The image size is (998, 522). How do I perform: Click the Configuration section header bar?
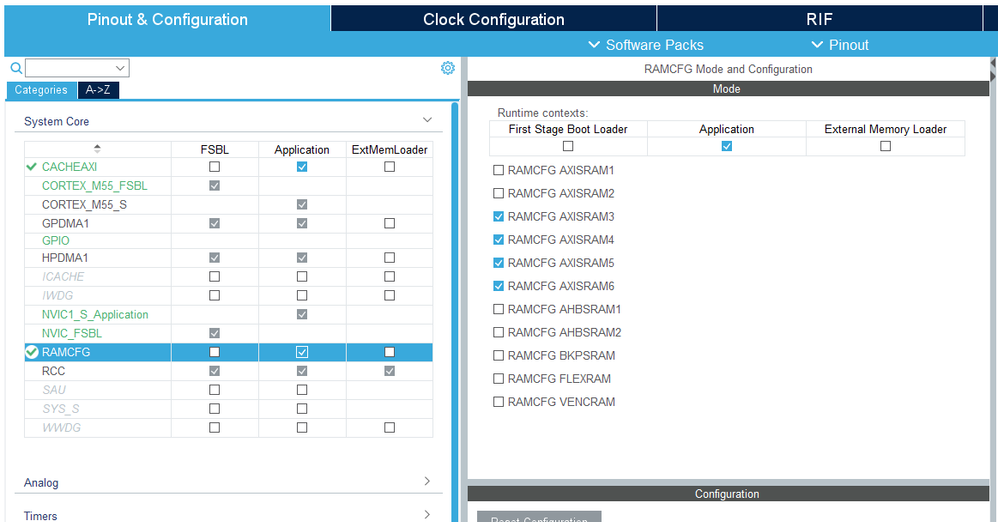coord(728,494)
